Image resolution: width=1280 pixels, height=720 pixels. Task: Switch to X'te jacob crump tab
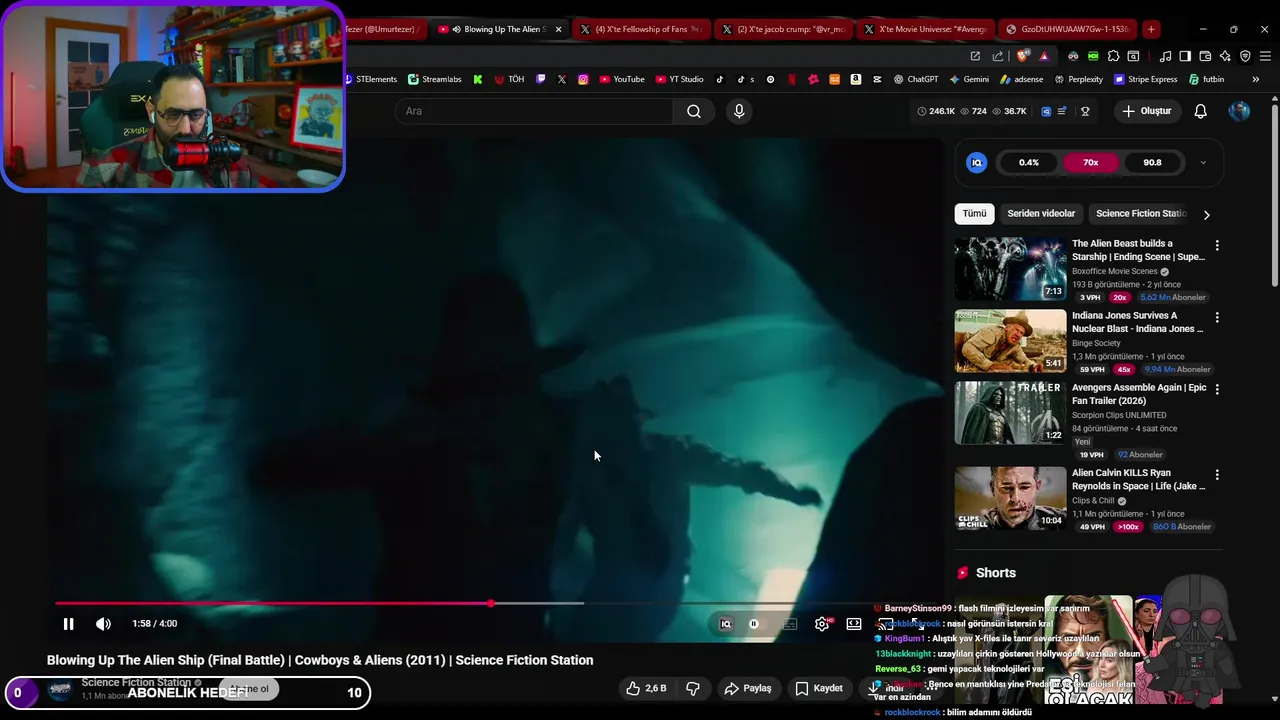click(x=784, y=29)
